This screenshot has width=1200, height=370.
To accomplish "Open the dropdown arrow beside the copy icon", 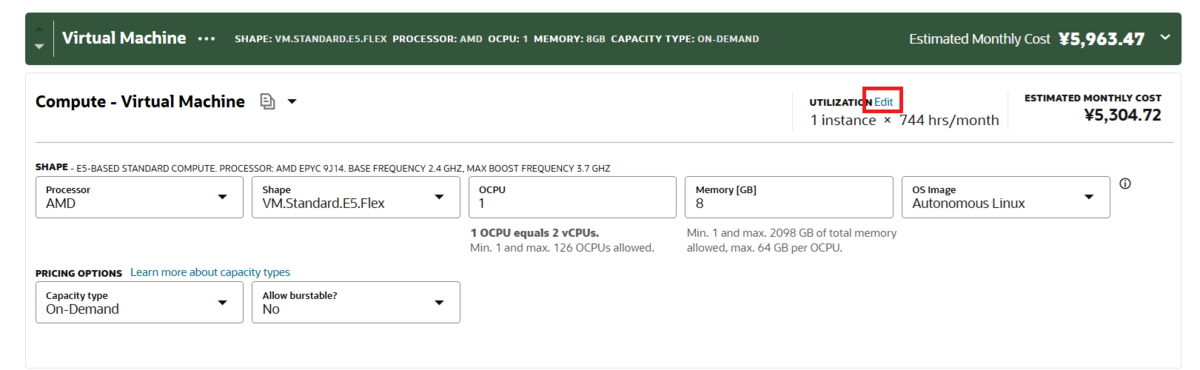I will tap(292, 102).
